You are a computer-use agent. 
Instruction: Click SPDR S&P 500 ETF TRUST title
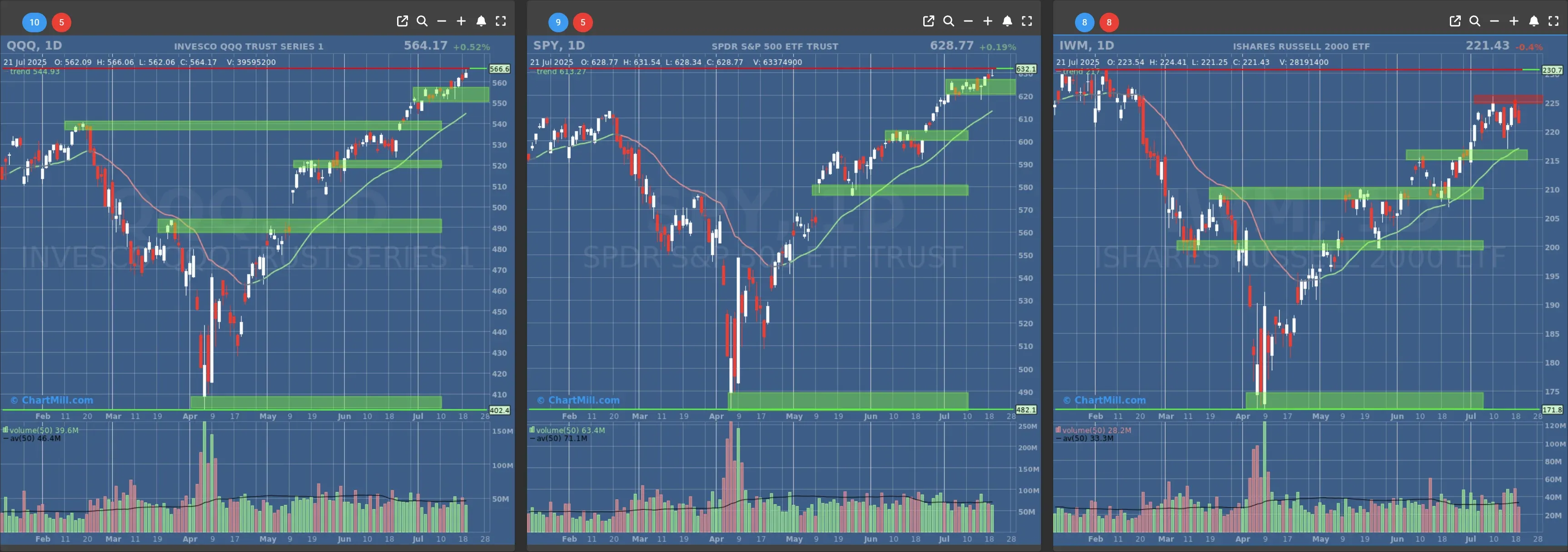[775, 46]
